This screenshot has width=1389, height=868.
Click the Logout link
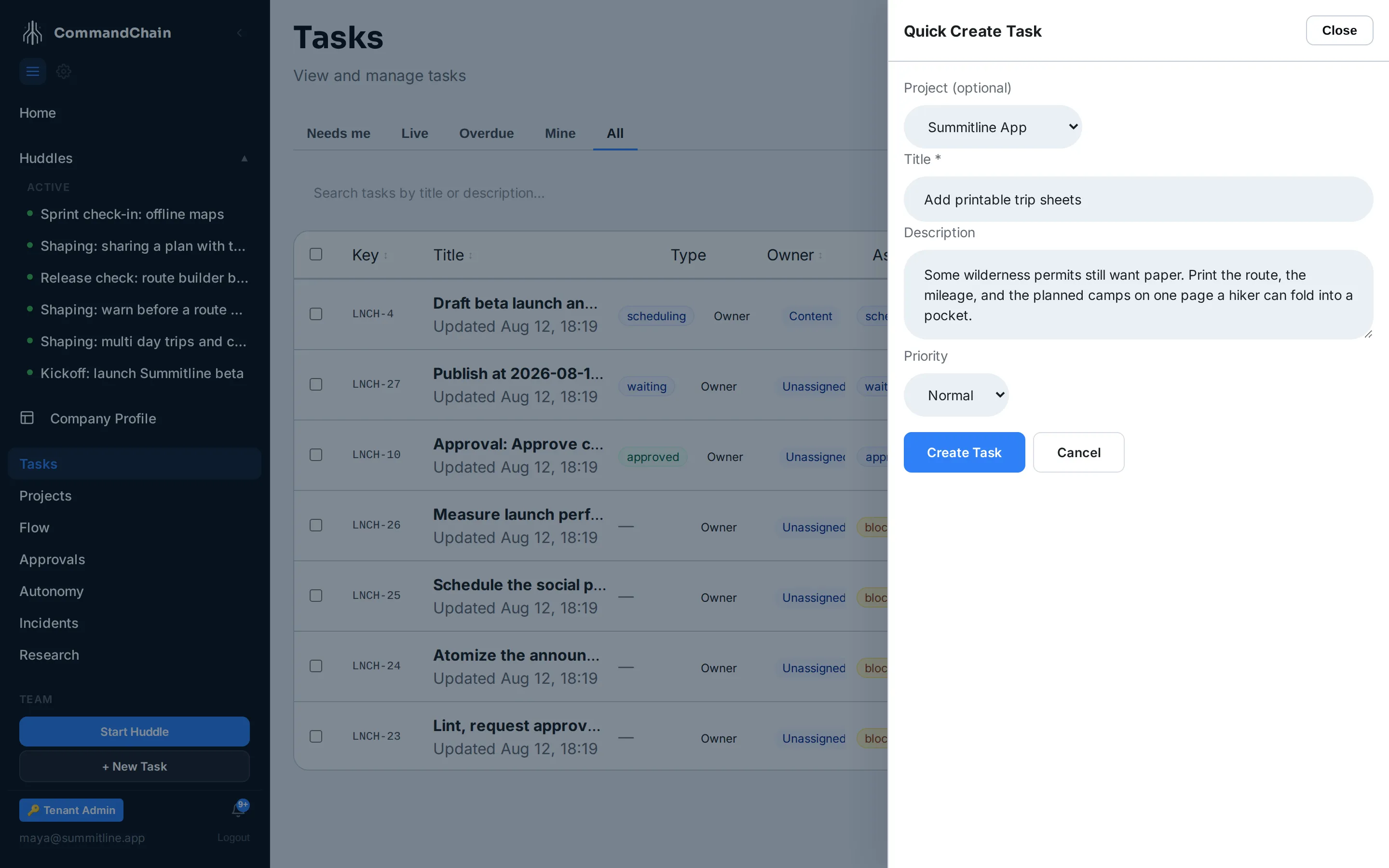233,838
